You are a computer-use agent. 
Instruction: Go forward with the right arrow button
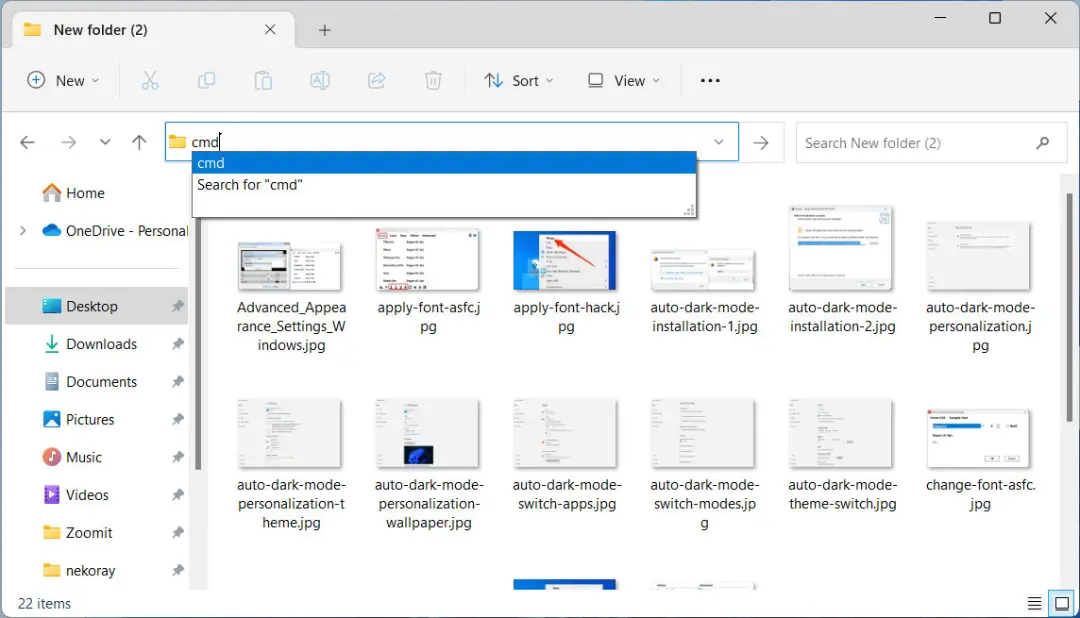pyautogui.click(x=68, y=143)
